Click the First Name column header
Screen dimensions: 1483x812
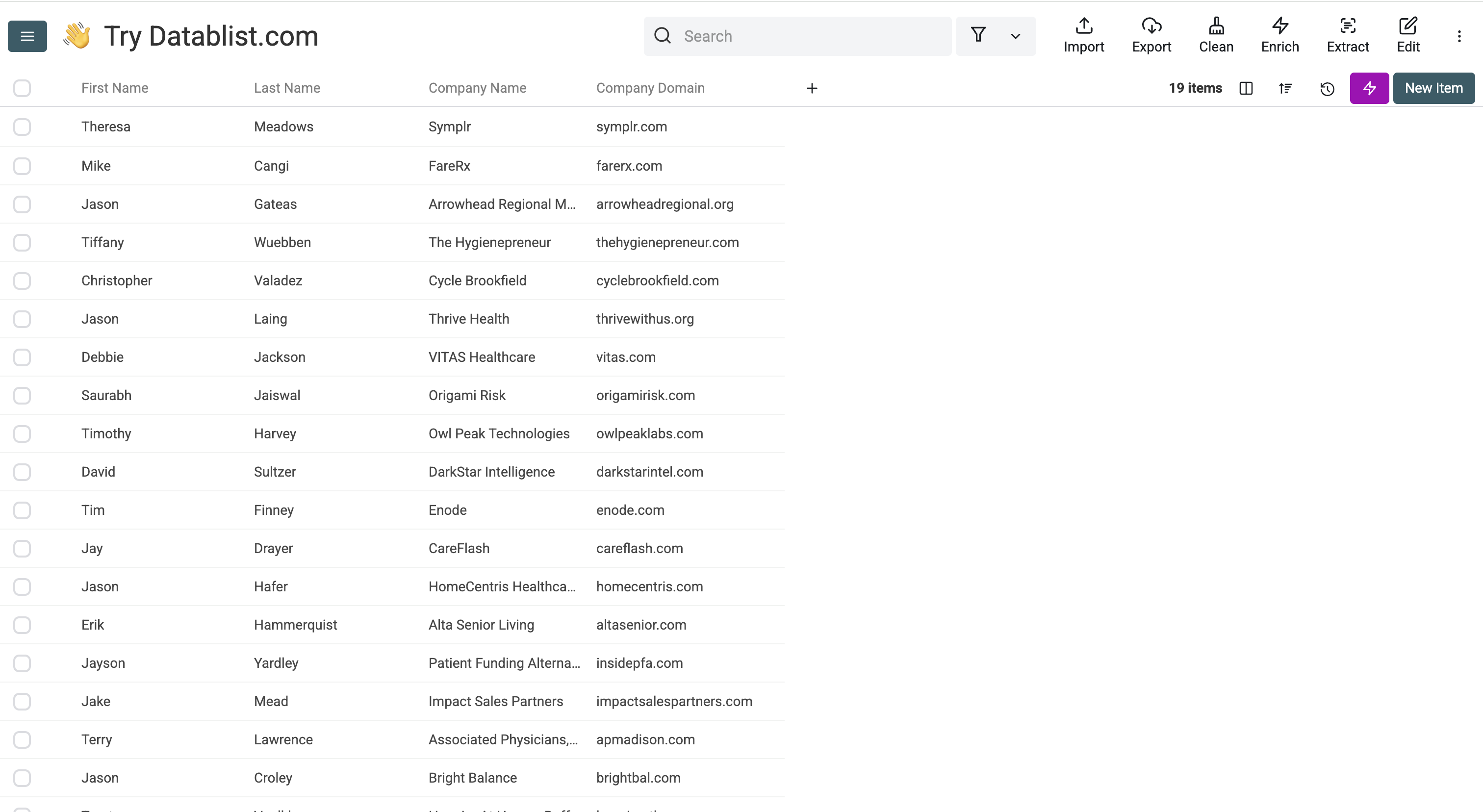coord(115,88)
